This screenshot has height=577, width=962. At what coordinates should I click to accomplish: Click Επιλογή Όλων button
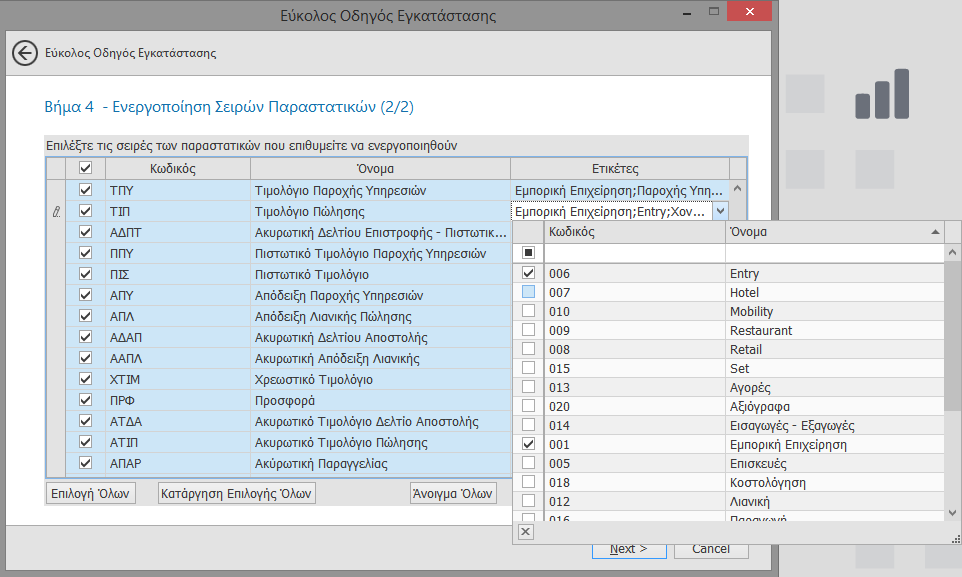[91, 494]
